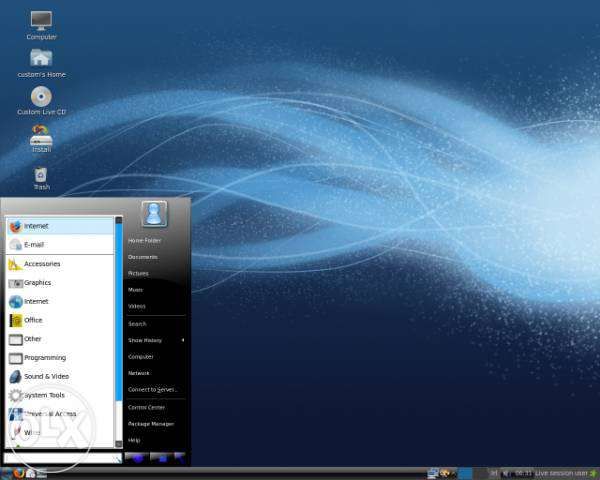Click the show desktop launcher on the taskbar
This screenshot has height=480, width=600.
point(41,474)
